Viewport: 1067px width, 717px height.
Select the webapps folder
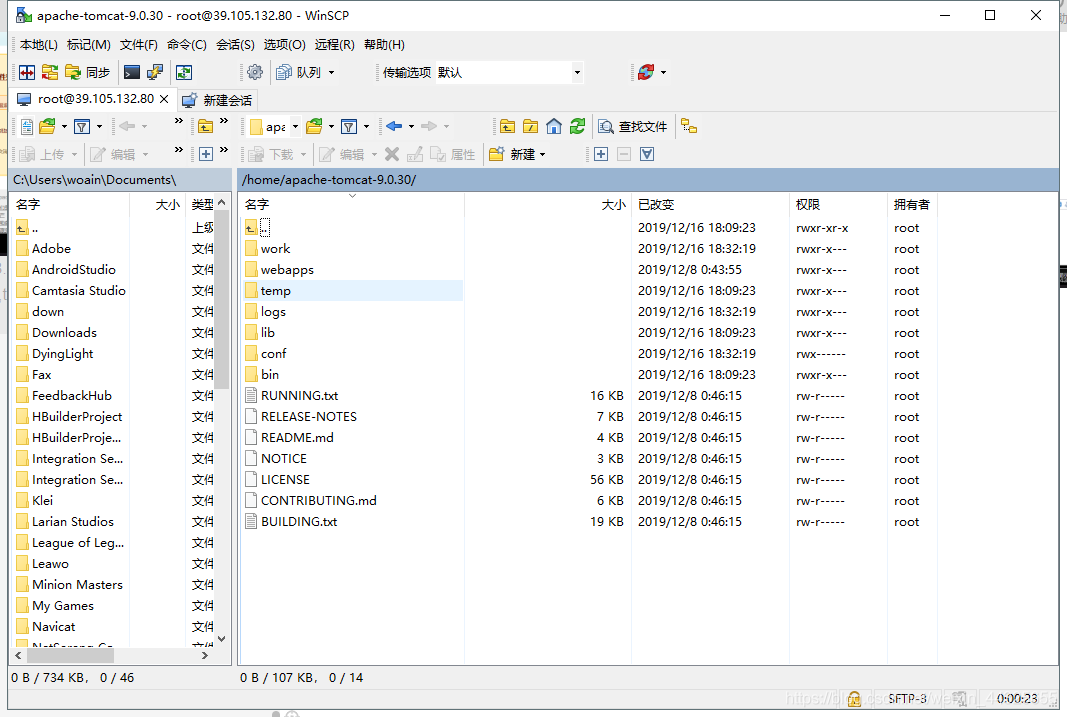[x=287, y=270]
